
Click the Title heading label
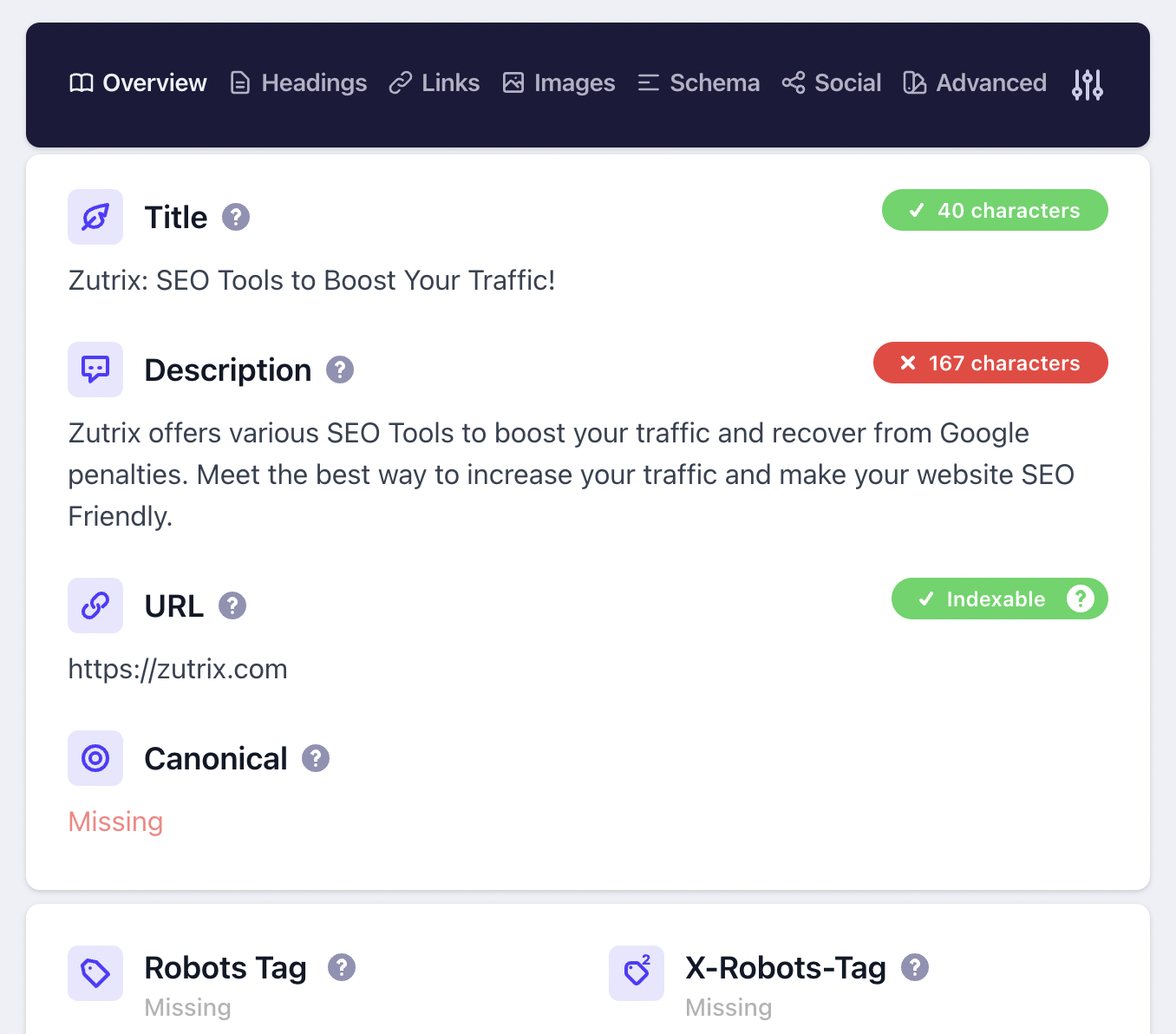click(176, 217)
